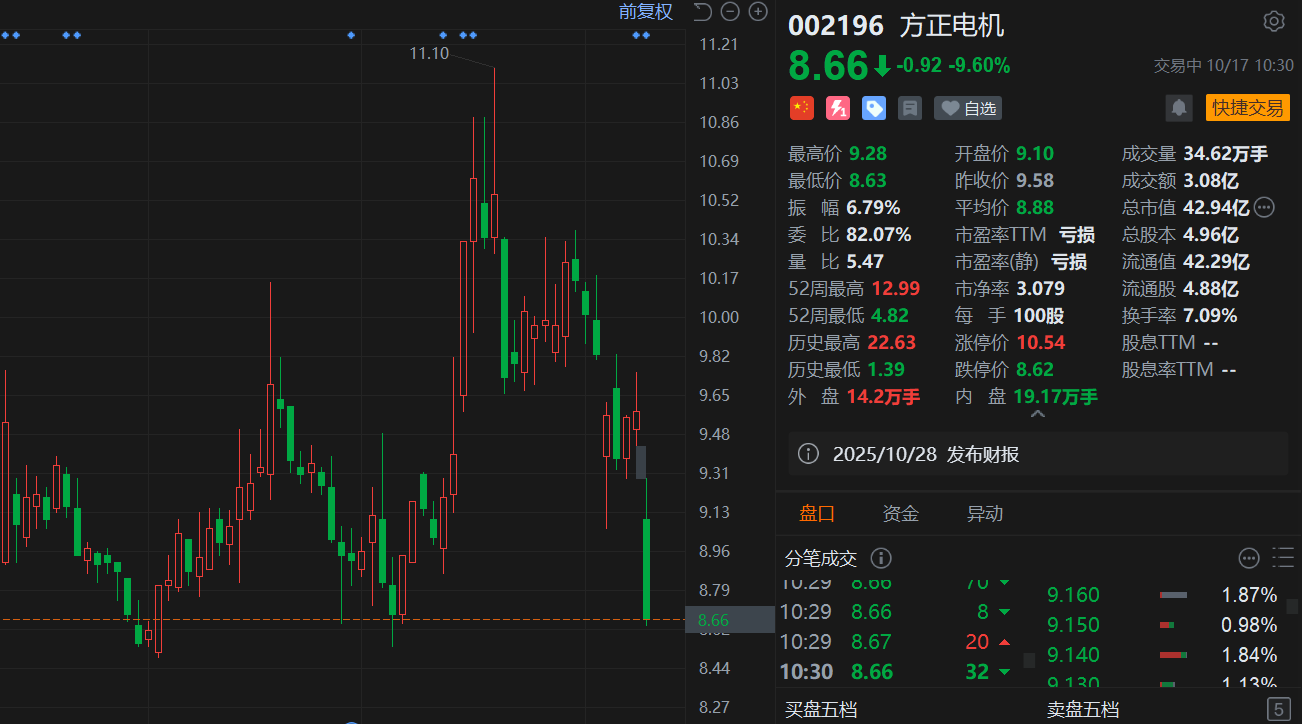Image resolution: width=1302 pixels, height=724 pixels.
Task: Open the settings gear beside stock name
Action: tap(1273, 22)
